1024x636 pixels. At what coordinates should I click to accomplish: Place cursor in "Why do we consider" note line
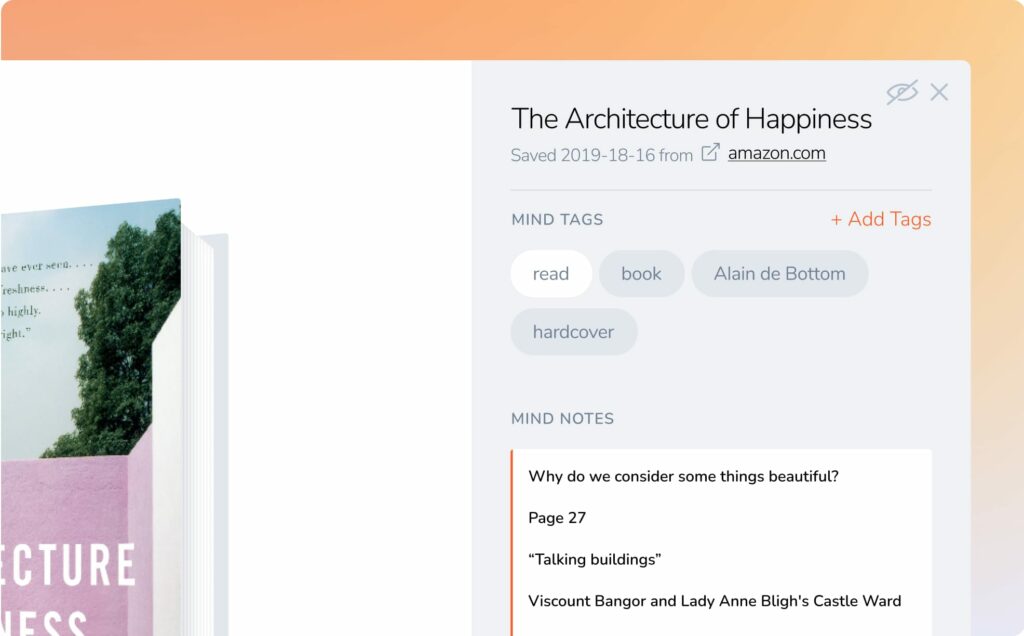tap(683, 476)
